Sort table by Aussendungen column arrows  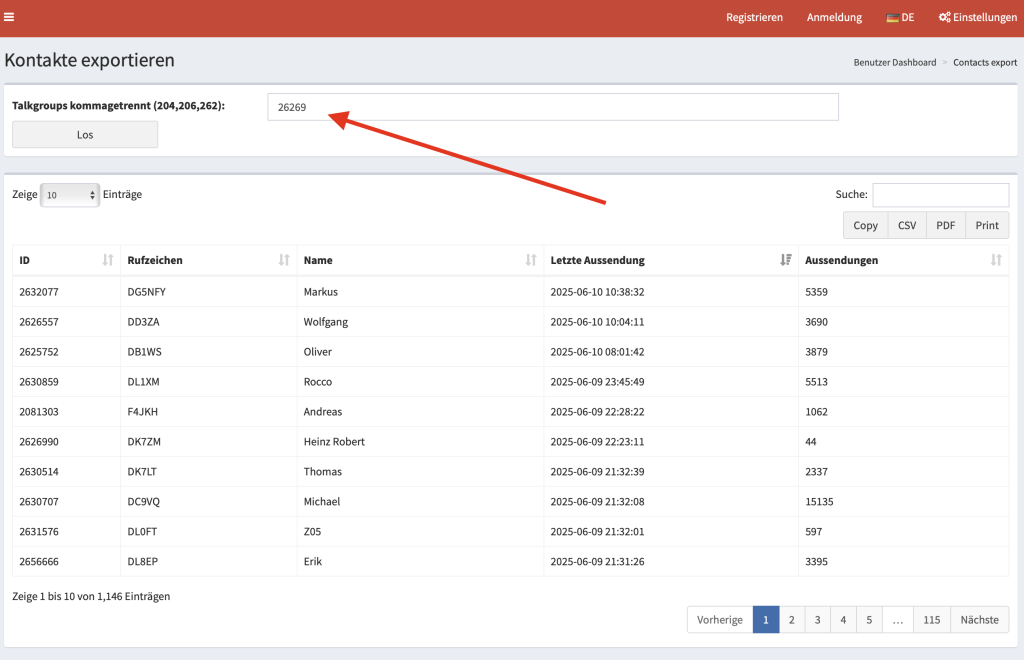click(996, 260)
